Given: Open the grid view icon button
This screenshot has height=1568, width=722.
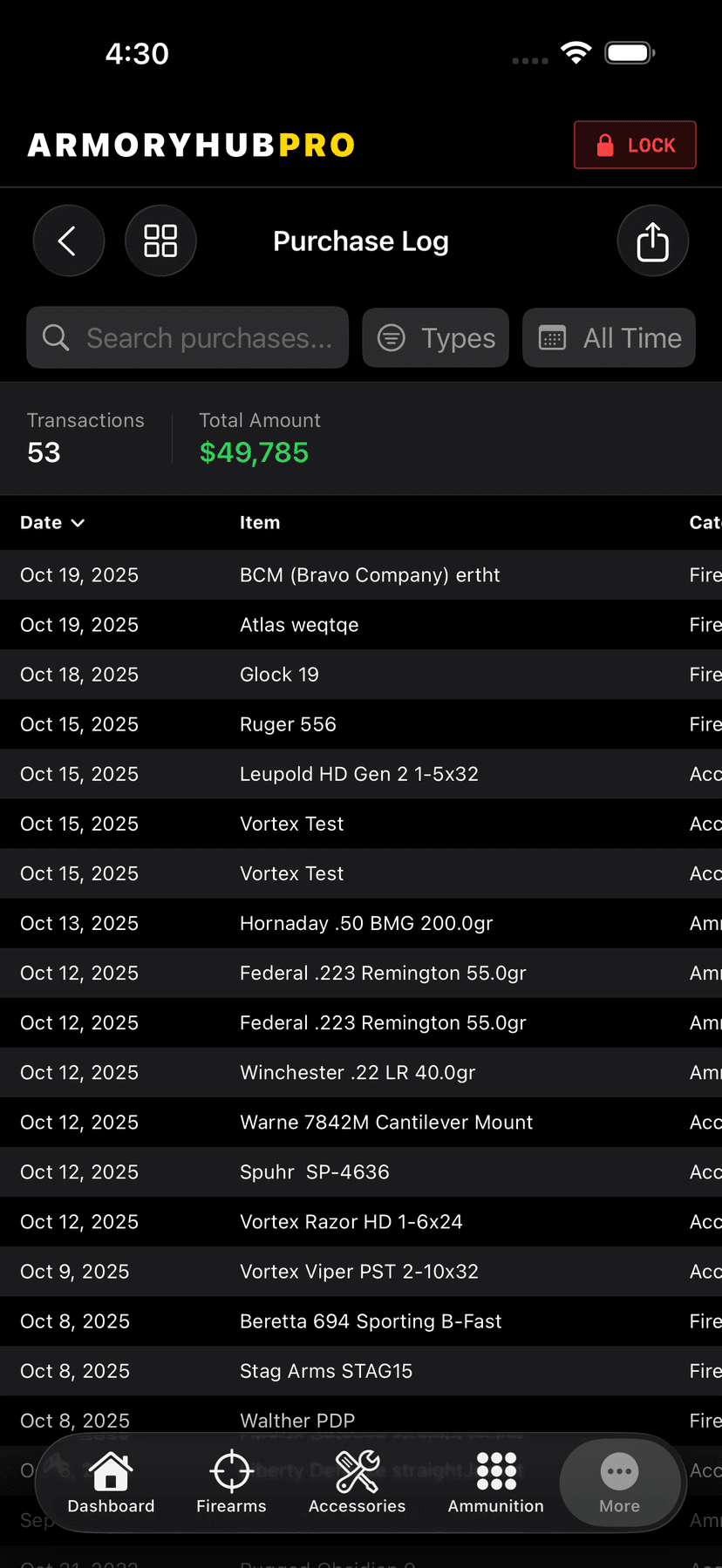Looking at the screenshot, I should pyautogui.click(x=160, y=241).
